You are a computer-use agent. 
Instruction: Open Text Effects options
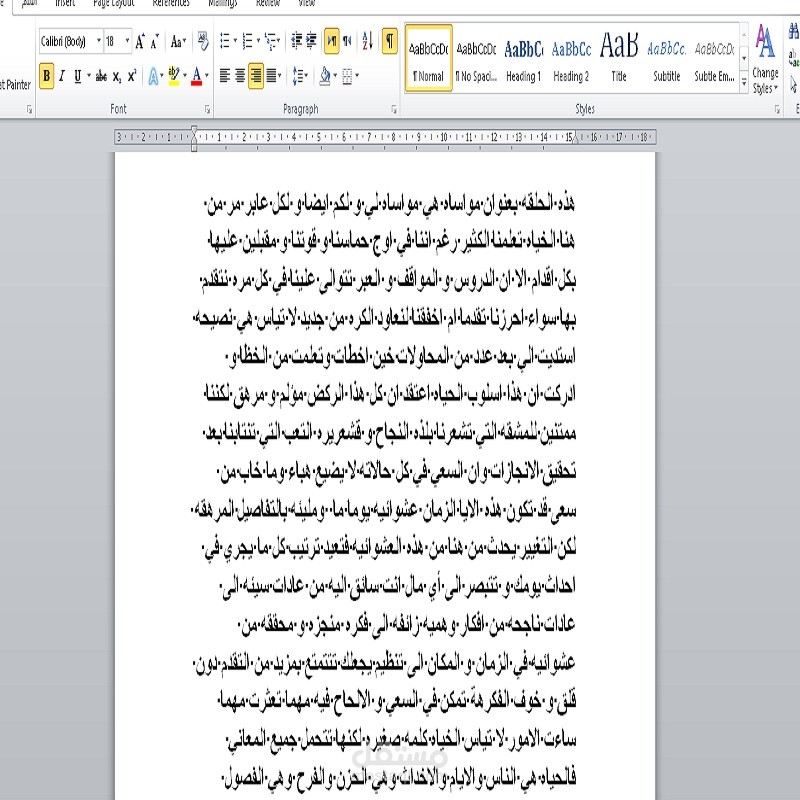pos(153,77)
